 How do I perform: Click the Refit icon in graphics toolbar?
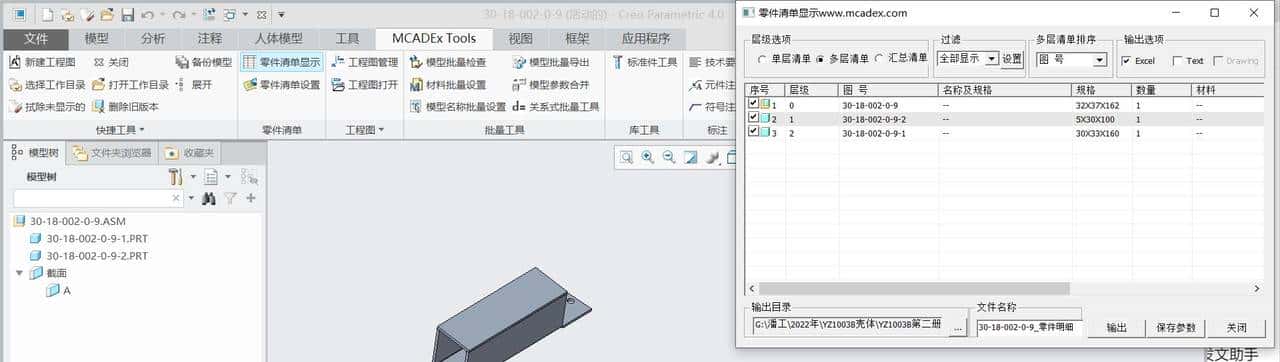coord(626,157)
